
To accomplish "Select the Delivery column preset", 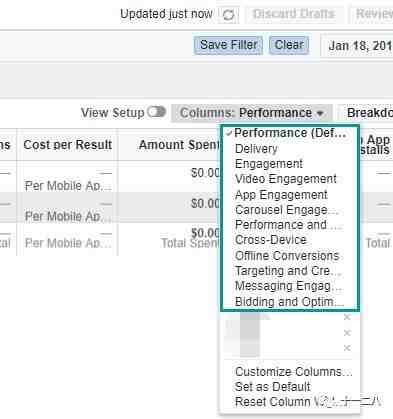I will coord(256,149).
